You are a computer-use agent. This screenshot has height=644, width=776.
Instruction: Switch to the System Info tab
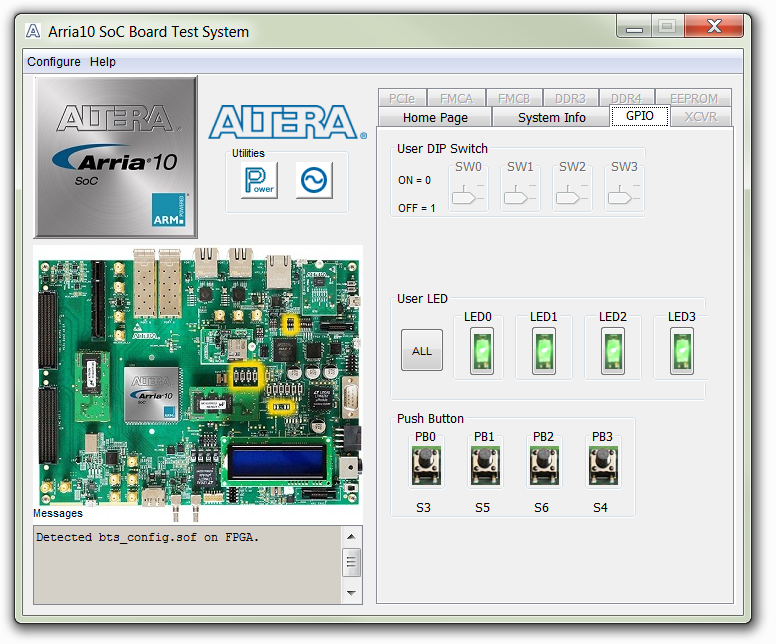tap(552, 117)
